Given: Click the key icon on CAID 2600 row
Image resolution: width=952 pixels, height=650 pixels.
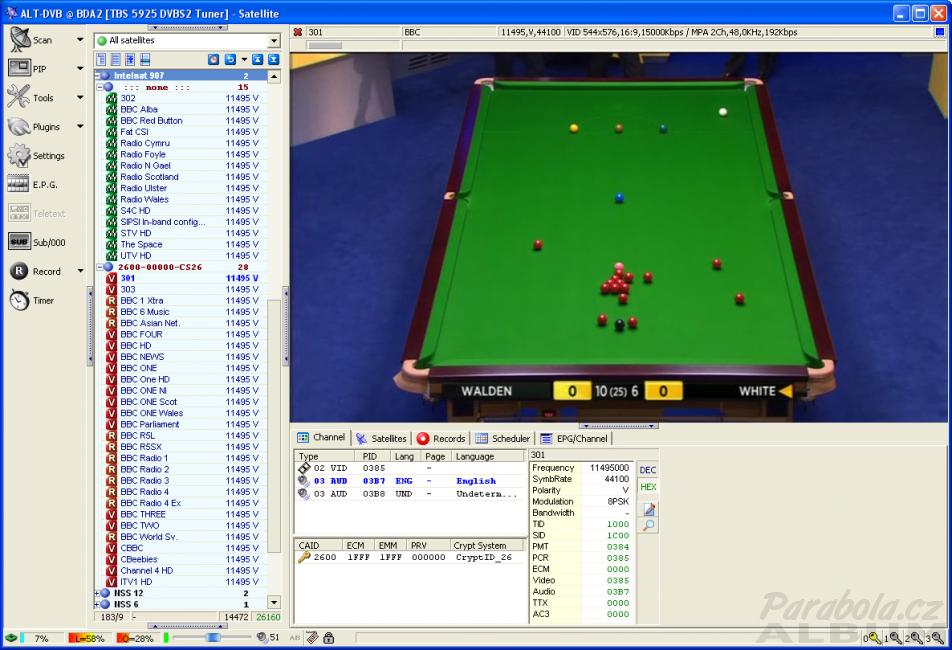Looking at the screenshot, I should pos(304,557).
